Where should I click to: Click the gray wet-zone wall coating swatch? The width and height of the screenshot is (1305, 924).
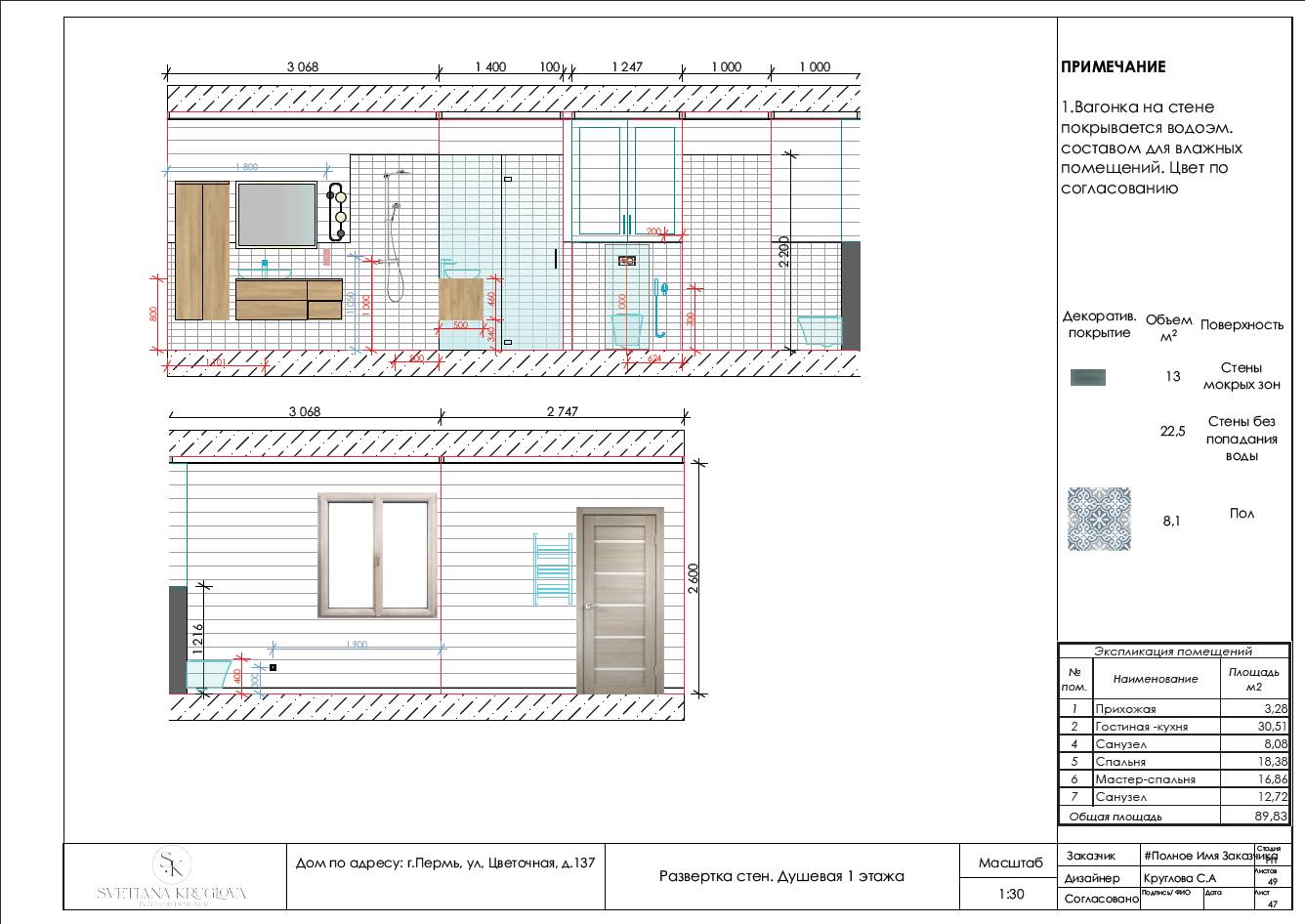(x=1088, y=377)
